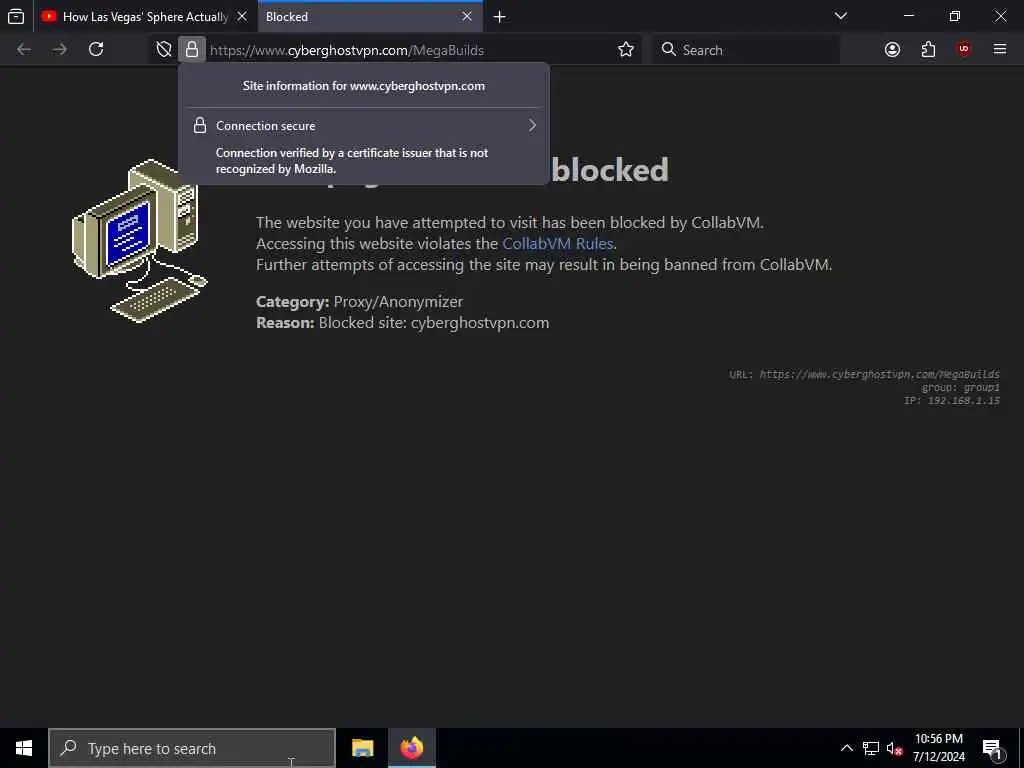Click the cyberghostvpn.com URL in address bar
Image resolution: width=1024 pixels, height=768 pixels.
tap(347, 50)
